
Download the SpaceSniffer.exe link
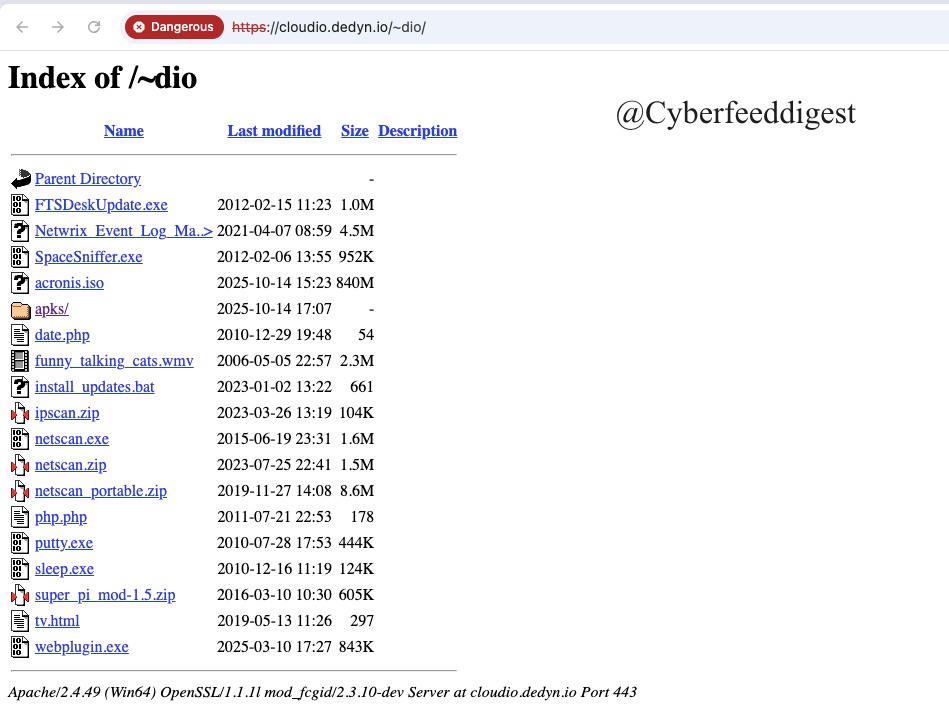88,257
